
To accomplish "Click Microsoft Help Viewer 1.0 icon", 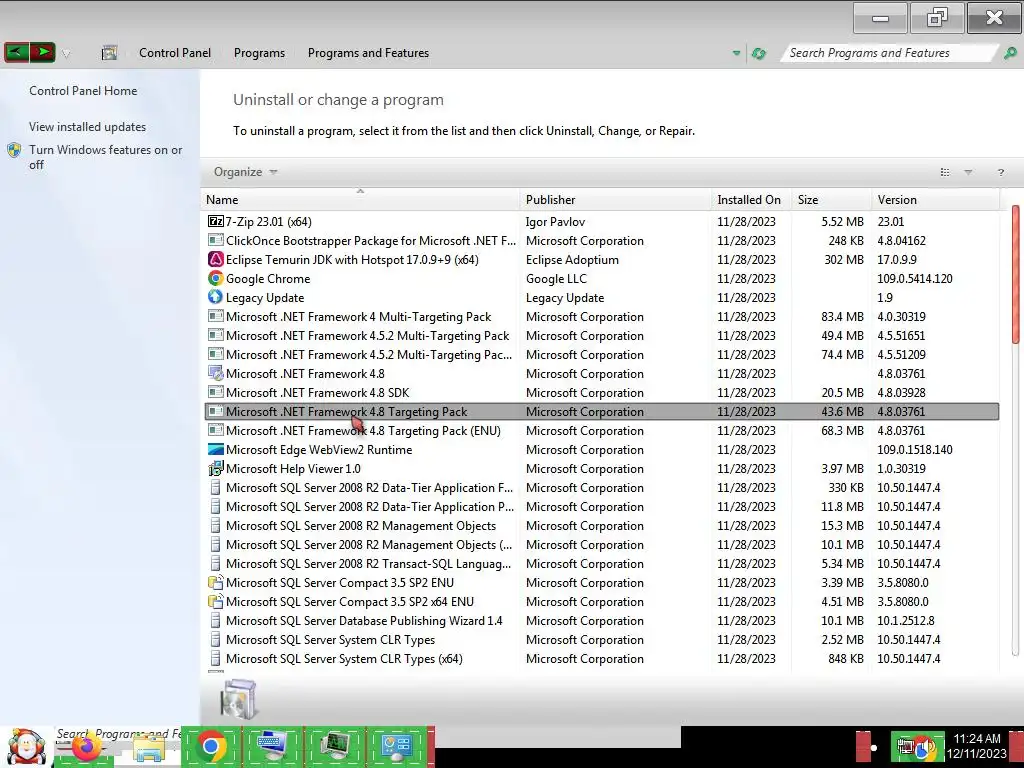I will (216, 468).
